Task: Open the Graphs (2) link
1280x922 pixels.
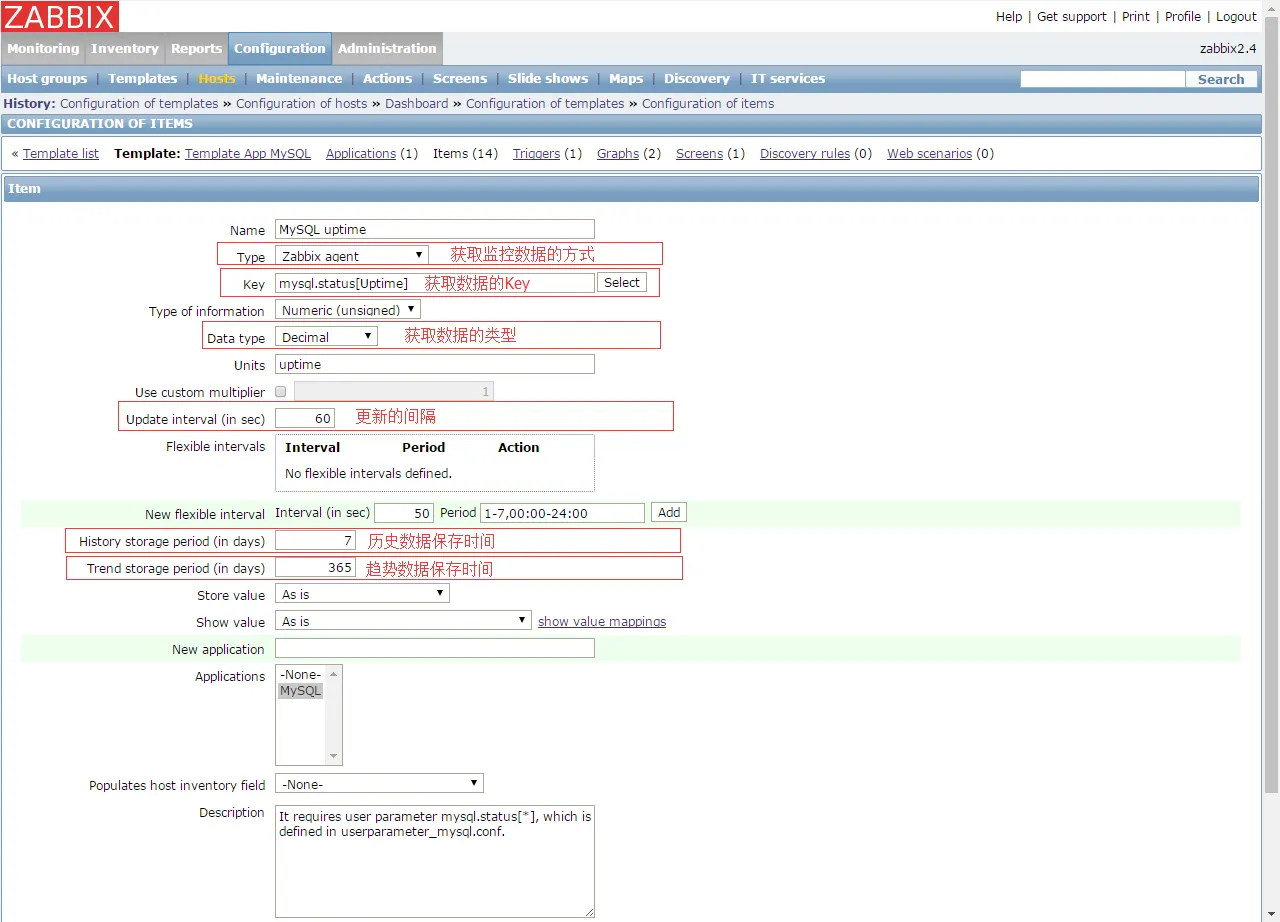Action: pyautogui.click(x=618, y=153)
